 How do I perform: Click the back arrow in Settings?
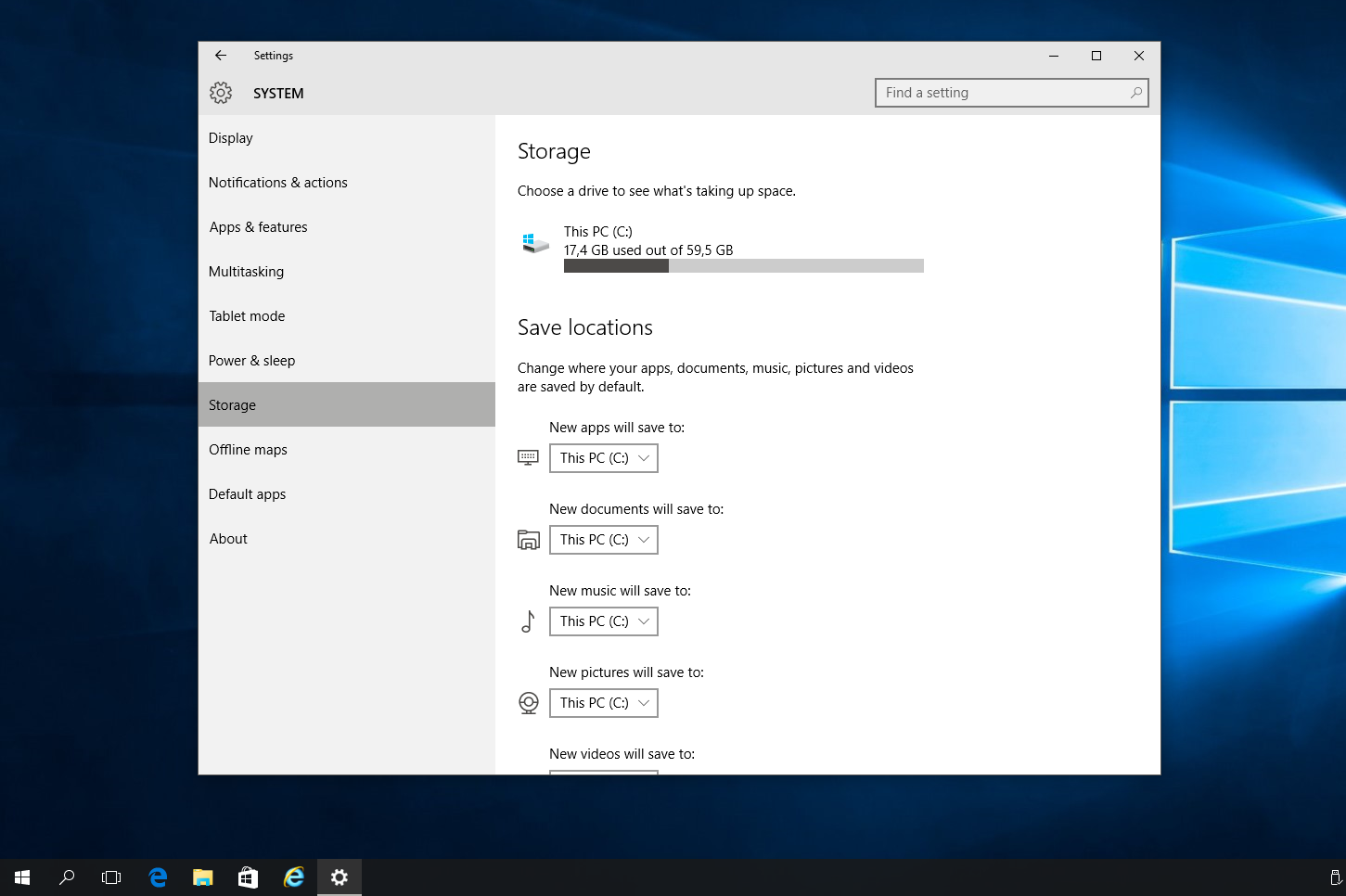coord(221,56)
